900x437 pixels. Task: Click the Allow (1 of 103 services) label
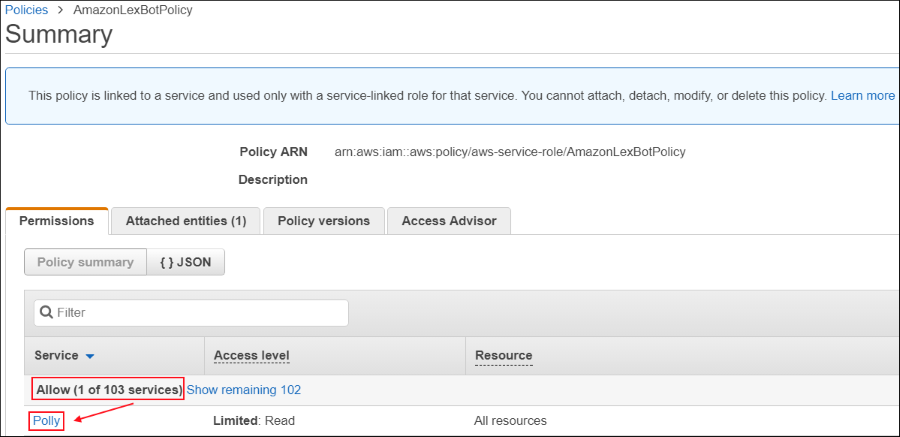pos(109,390)
